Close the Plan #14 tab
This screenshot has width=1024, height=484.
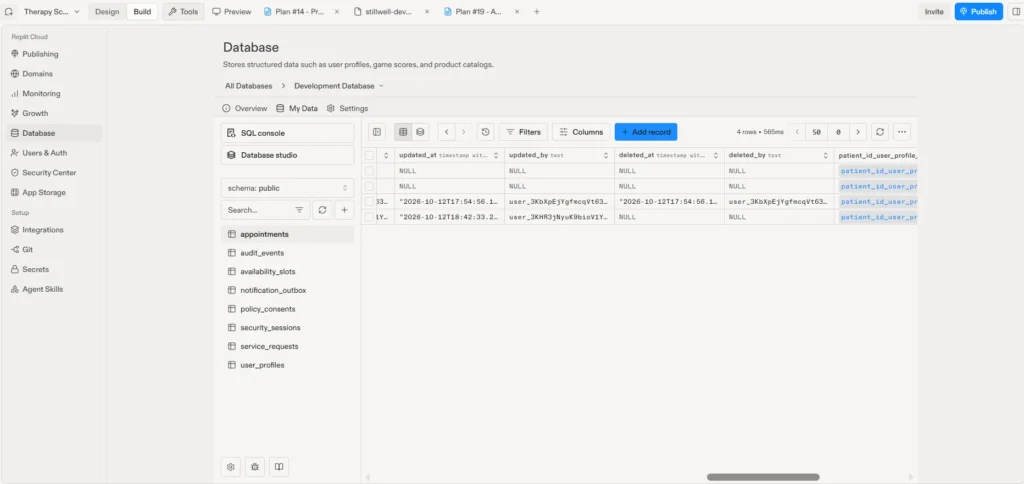[337, 12]
